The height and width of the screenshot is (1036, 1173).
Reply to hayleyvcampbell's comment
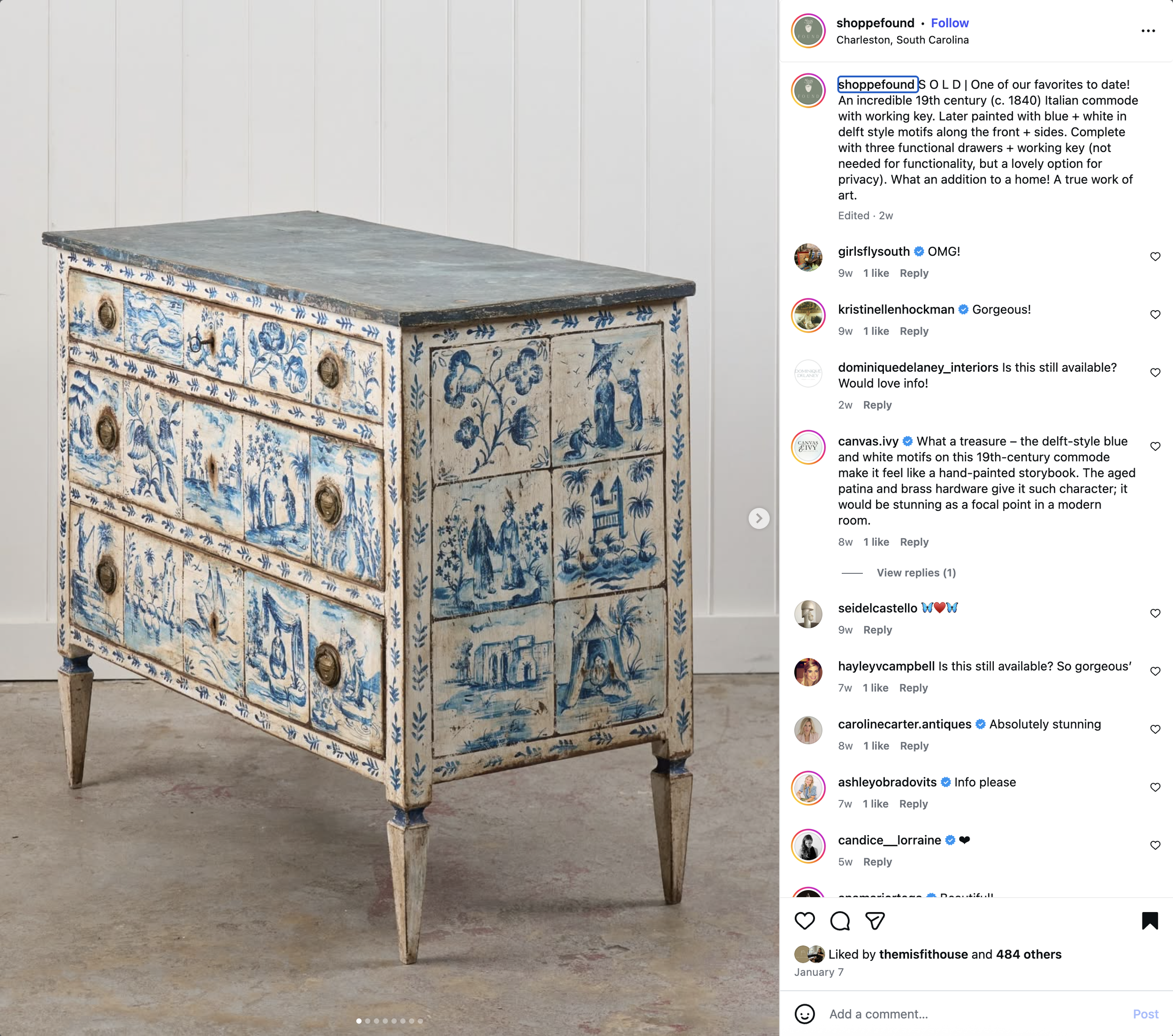click(x=913, y=687)
